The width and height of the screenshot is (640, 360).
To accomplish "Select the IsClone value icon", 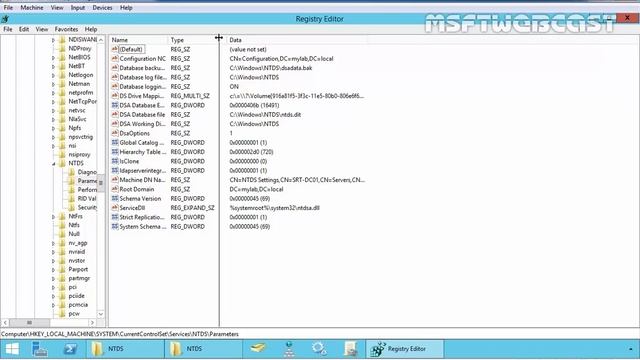I will [x=115, y=161].
